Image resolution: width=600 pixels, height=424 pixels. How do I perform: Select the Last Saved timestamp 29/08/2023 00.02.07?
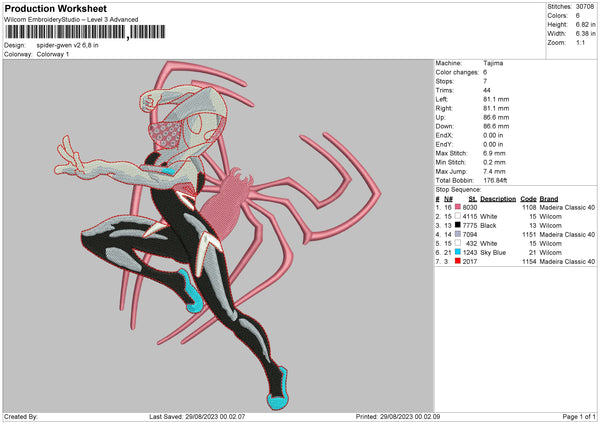(x=215, y=416)
